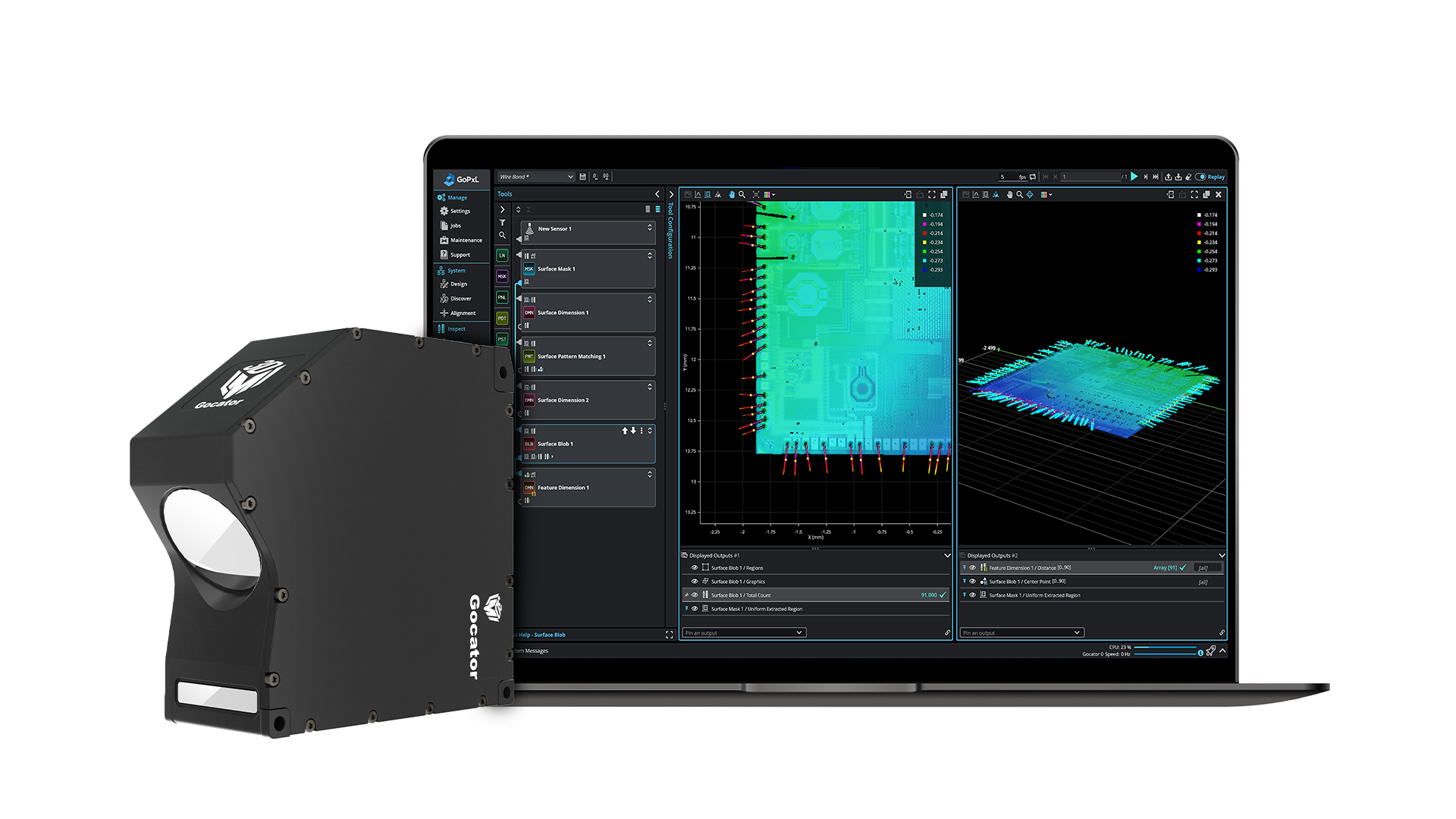Open the Help - Surface Blob link
1456x819 pixels.
(x=542, y=635)
